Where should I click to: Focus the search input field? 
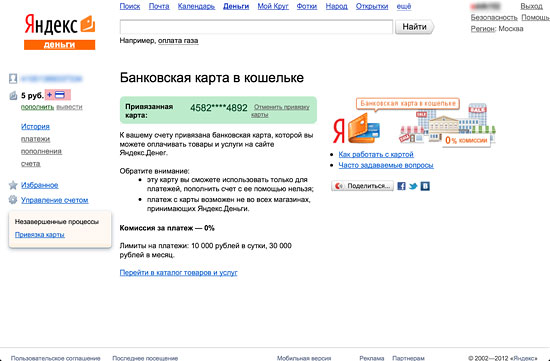coord(256,27)
